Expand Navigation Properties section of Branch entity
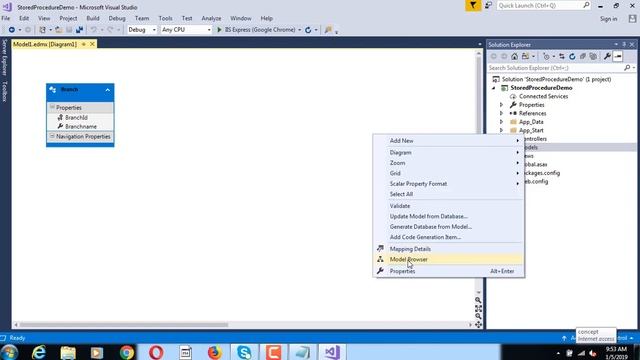 pyautogui.click(x=52, y=136)
